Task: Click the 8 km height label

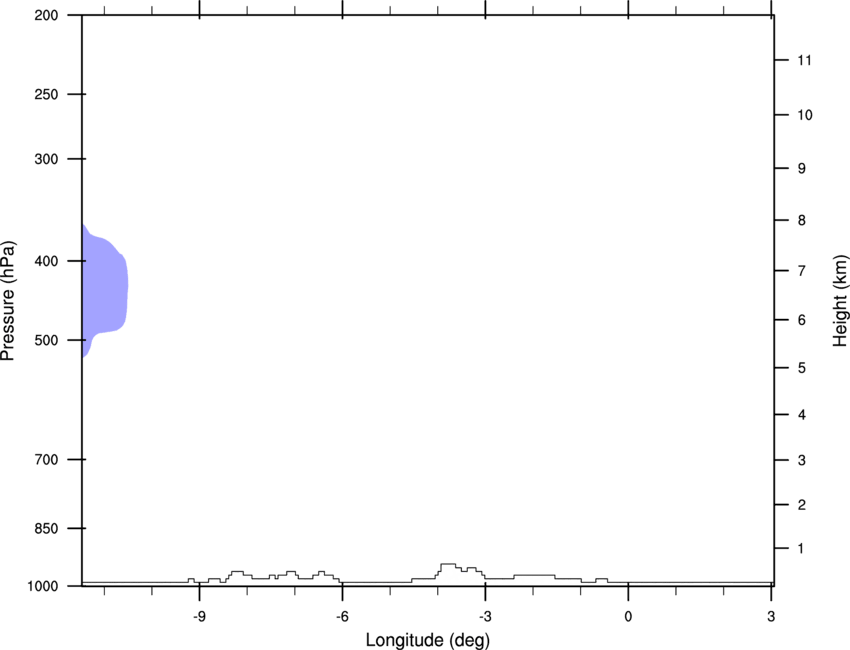Action: (802, 220)
